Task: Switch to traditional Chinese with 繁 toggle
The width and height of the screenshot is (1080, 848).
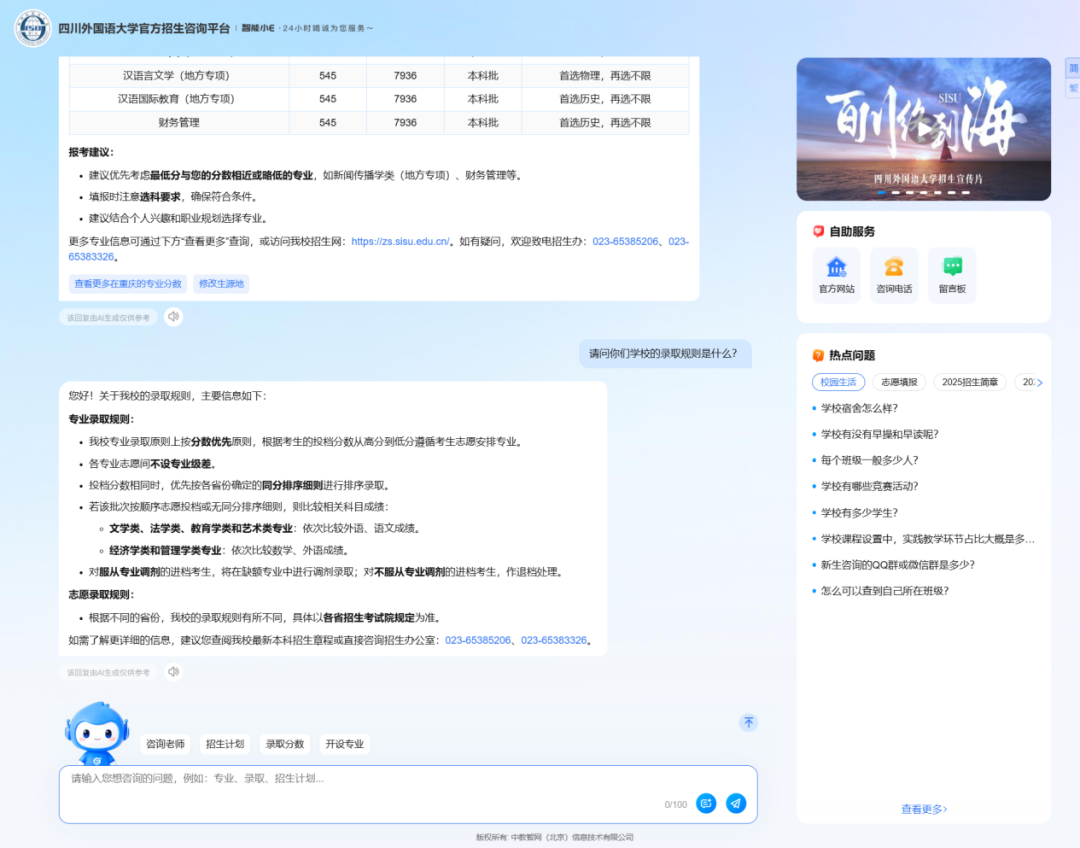Action: point(1073,88)
